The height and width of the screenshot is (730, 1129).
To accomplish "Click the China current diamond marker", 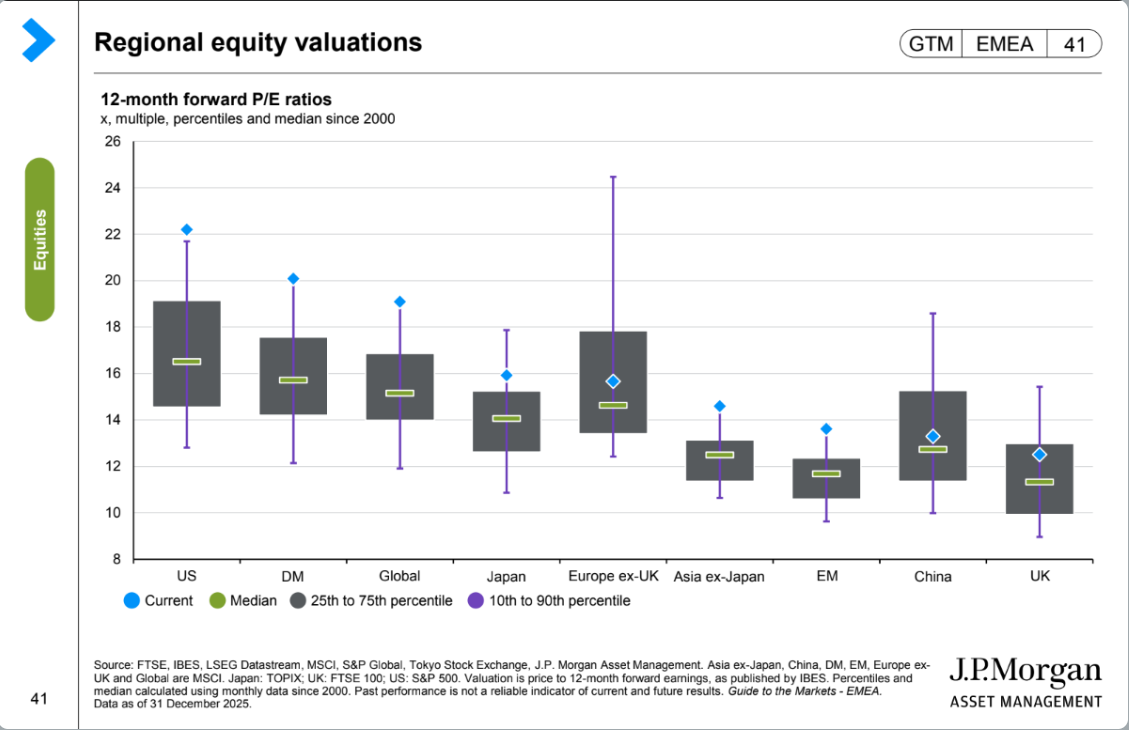I will 933,436.
